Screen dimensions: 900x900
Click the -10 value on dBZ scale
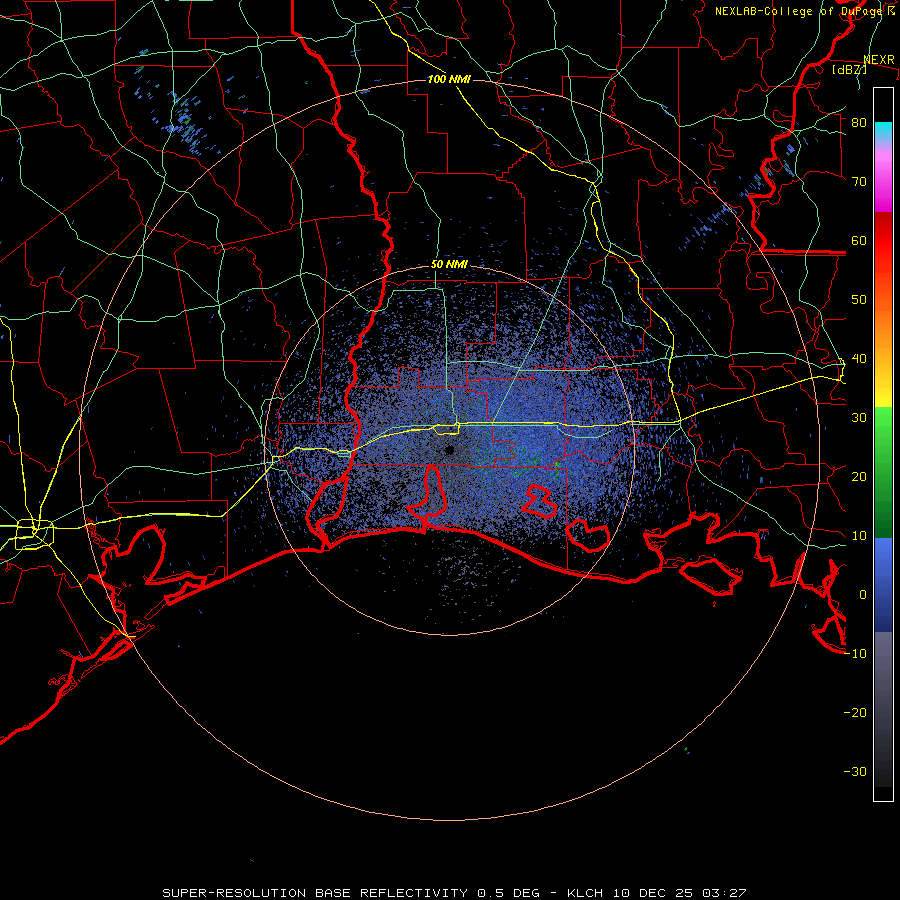tap(855, 654)
